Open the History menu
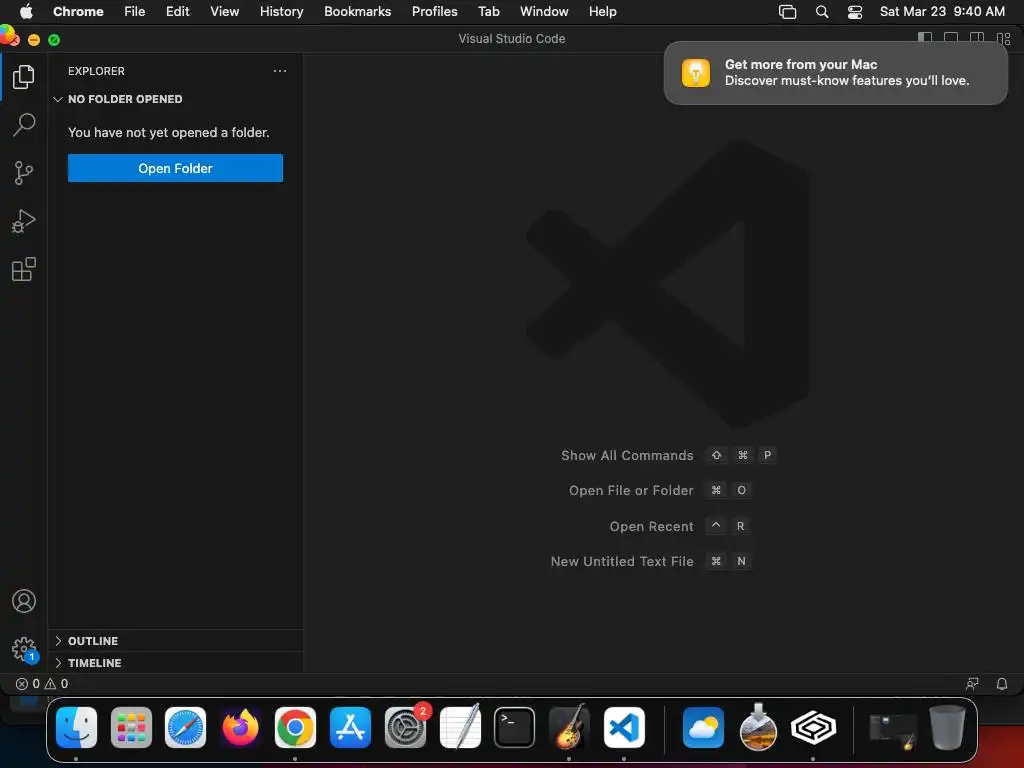The image size is (1024, 768). click(x=281, y=11)
